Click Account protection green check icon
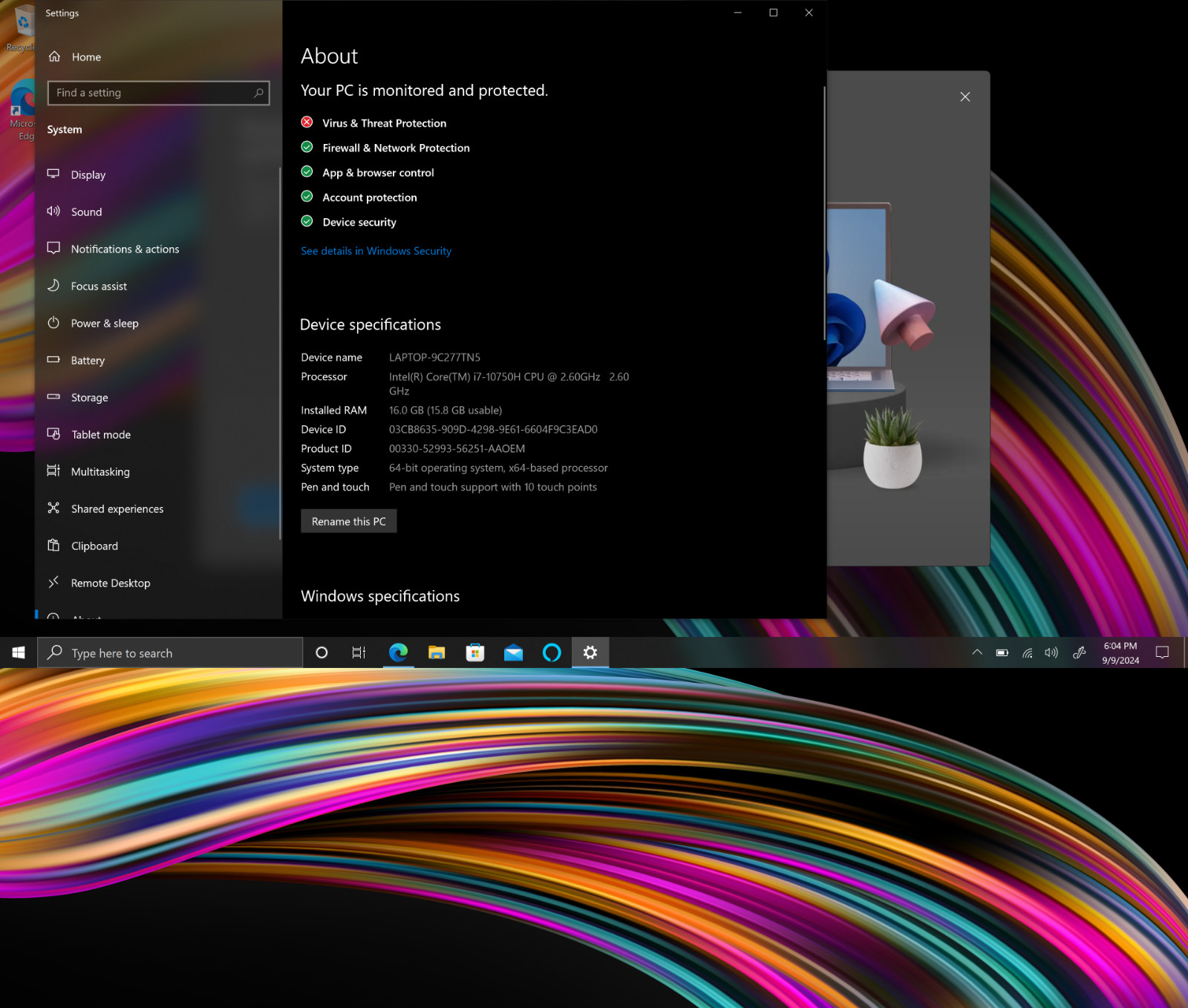 [x=307, y=197]
